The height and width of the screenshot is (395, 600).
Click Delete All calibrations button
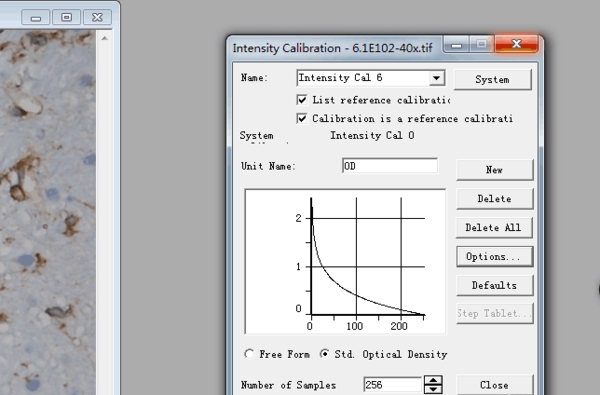(494, 228)
